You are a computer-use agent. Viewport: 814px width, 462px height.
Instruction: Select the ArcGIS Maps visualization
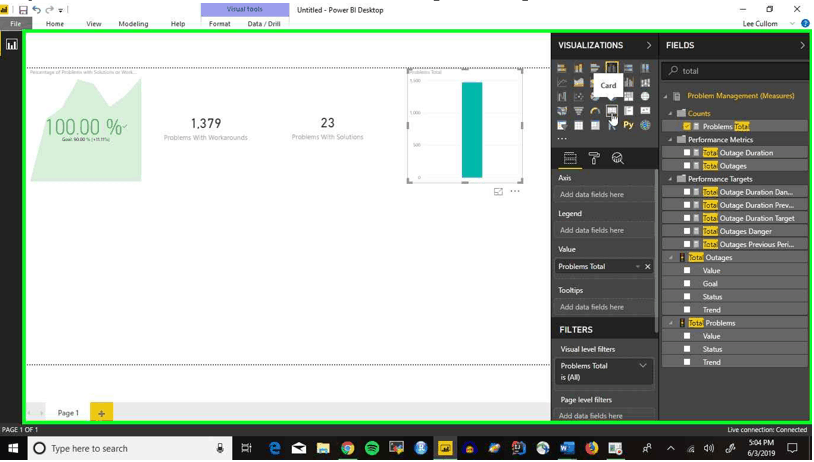(645, 125)
